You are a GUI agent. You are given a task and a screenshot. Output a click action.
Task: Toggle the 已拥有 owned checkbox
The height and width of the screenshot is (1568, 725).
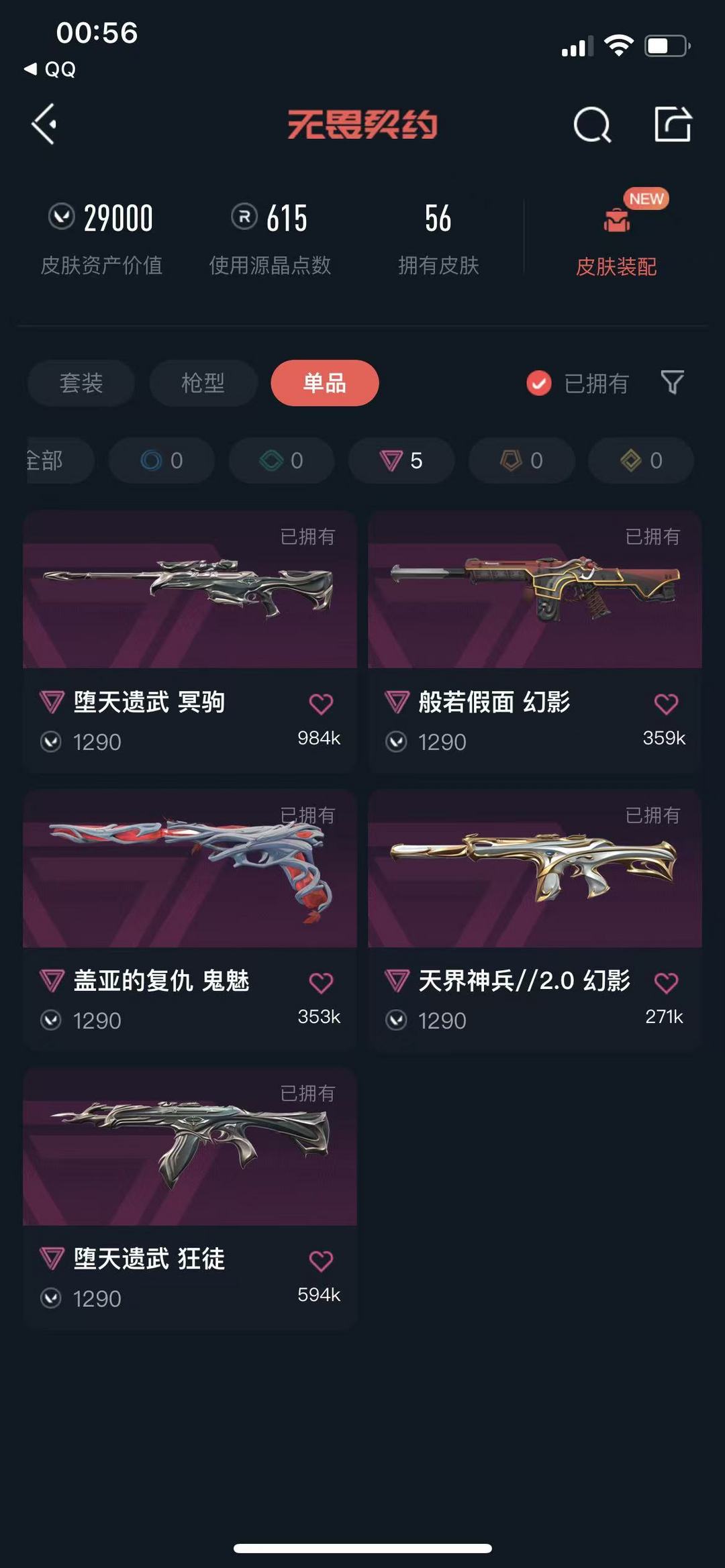pyautogui.click(x=538, y=383)
